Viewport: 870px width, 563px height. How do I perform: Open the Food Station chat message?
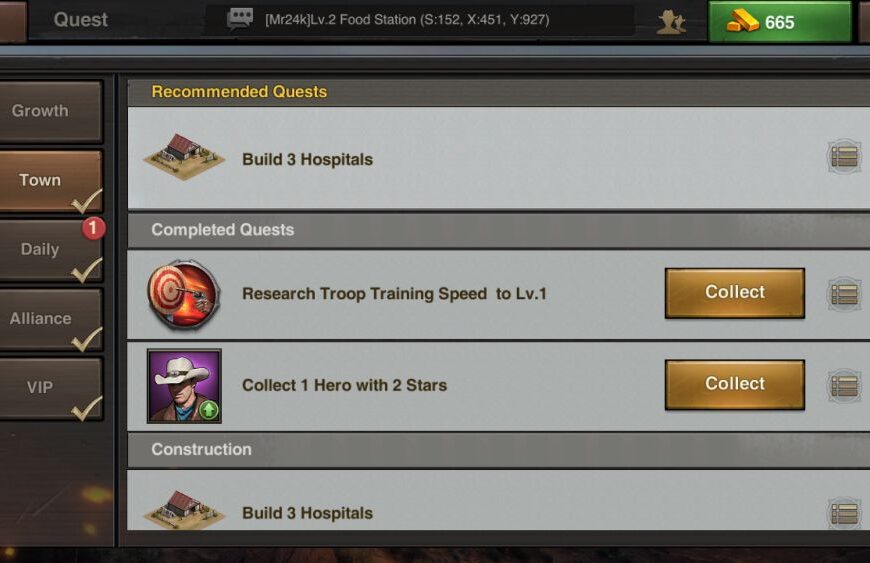[x=407, y=20]
